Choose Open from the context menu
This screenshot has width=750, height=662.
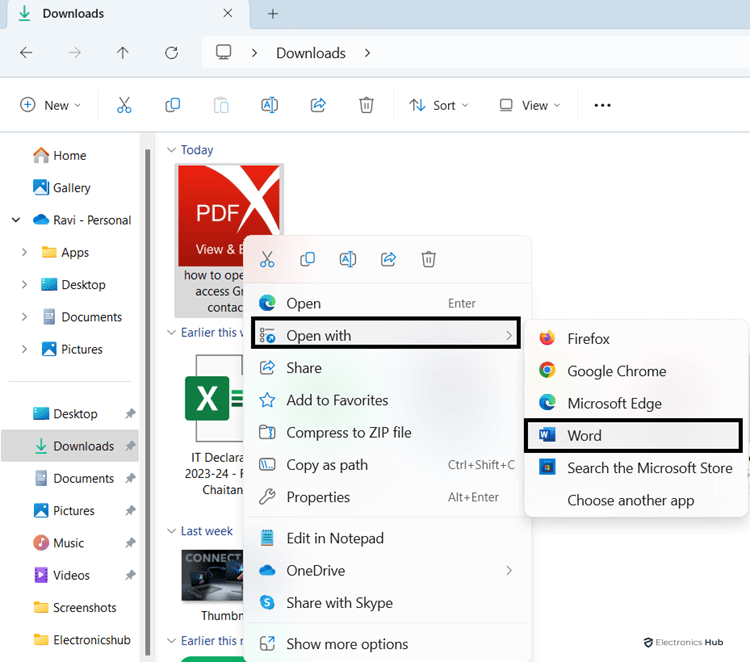point(386,303)
